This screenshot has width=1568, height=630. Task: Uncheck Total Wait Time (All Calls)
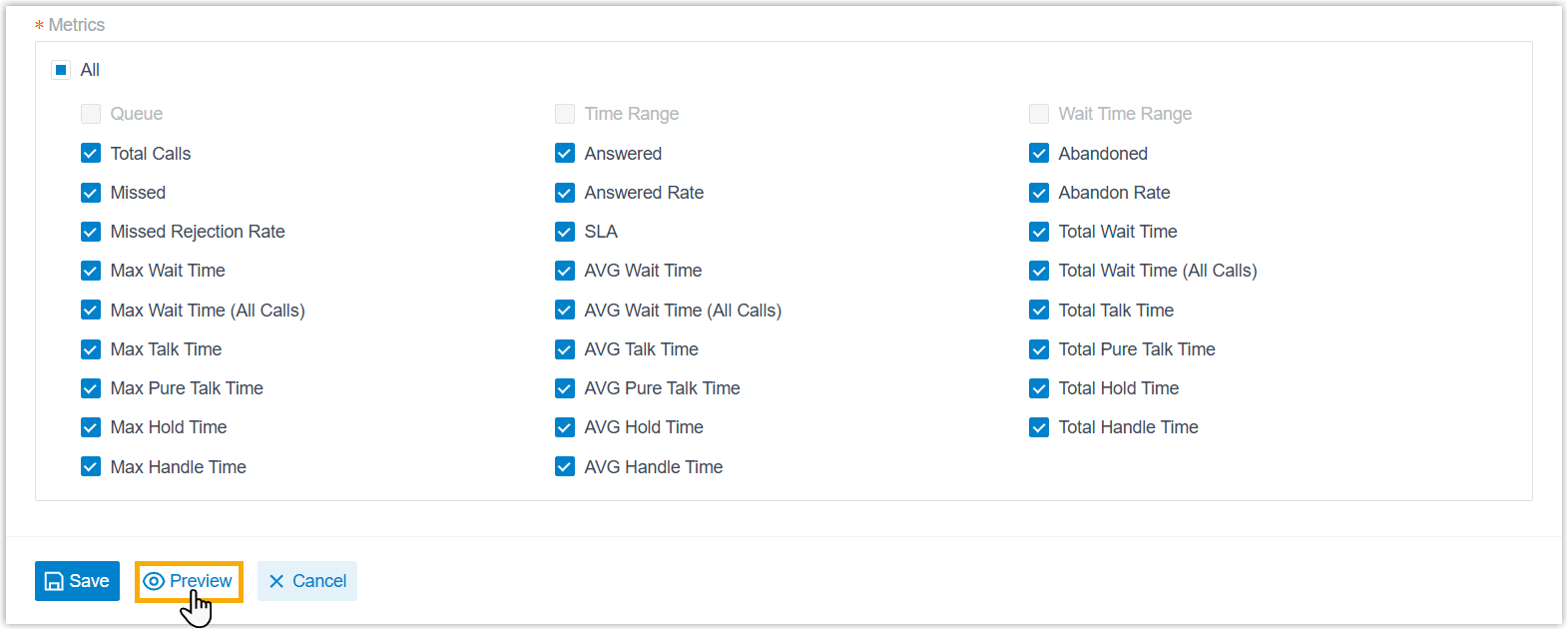pyautogui.click(x=1039, y=271)
